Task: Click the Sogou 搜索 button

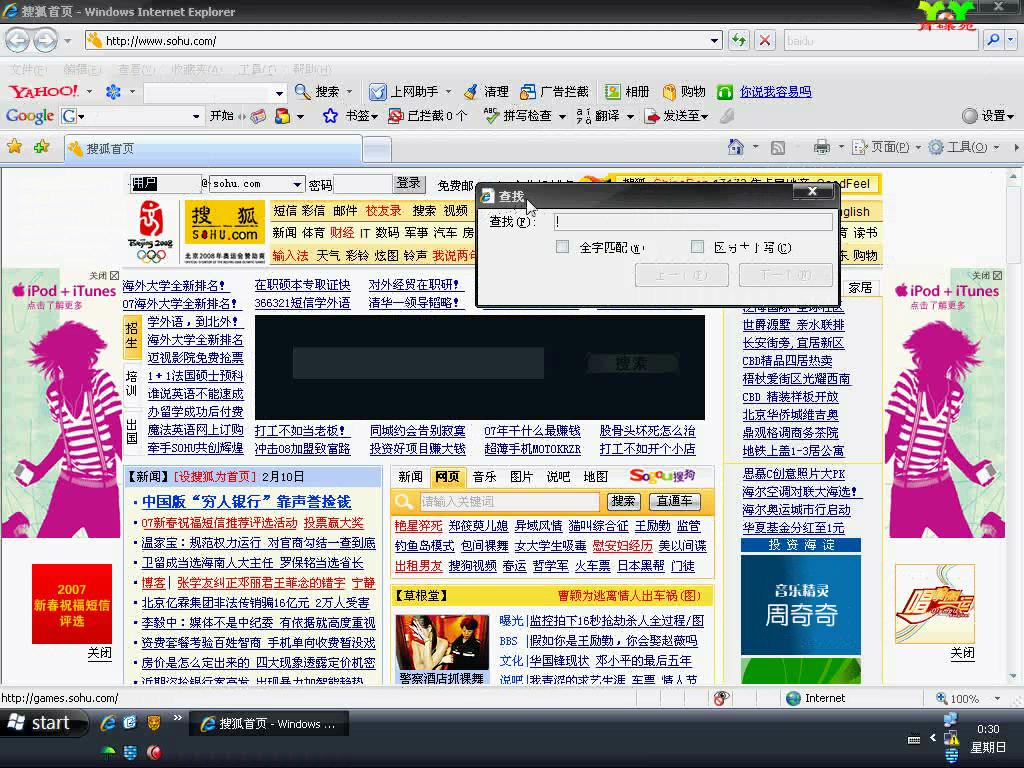Action: (x=623, y=501)
